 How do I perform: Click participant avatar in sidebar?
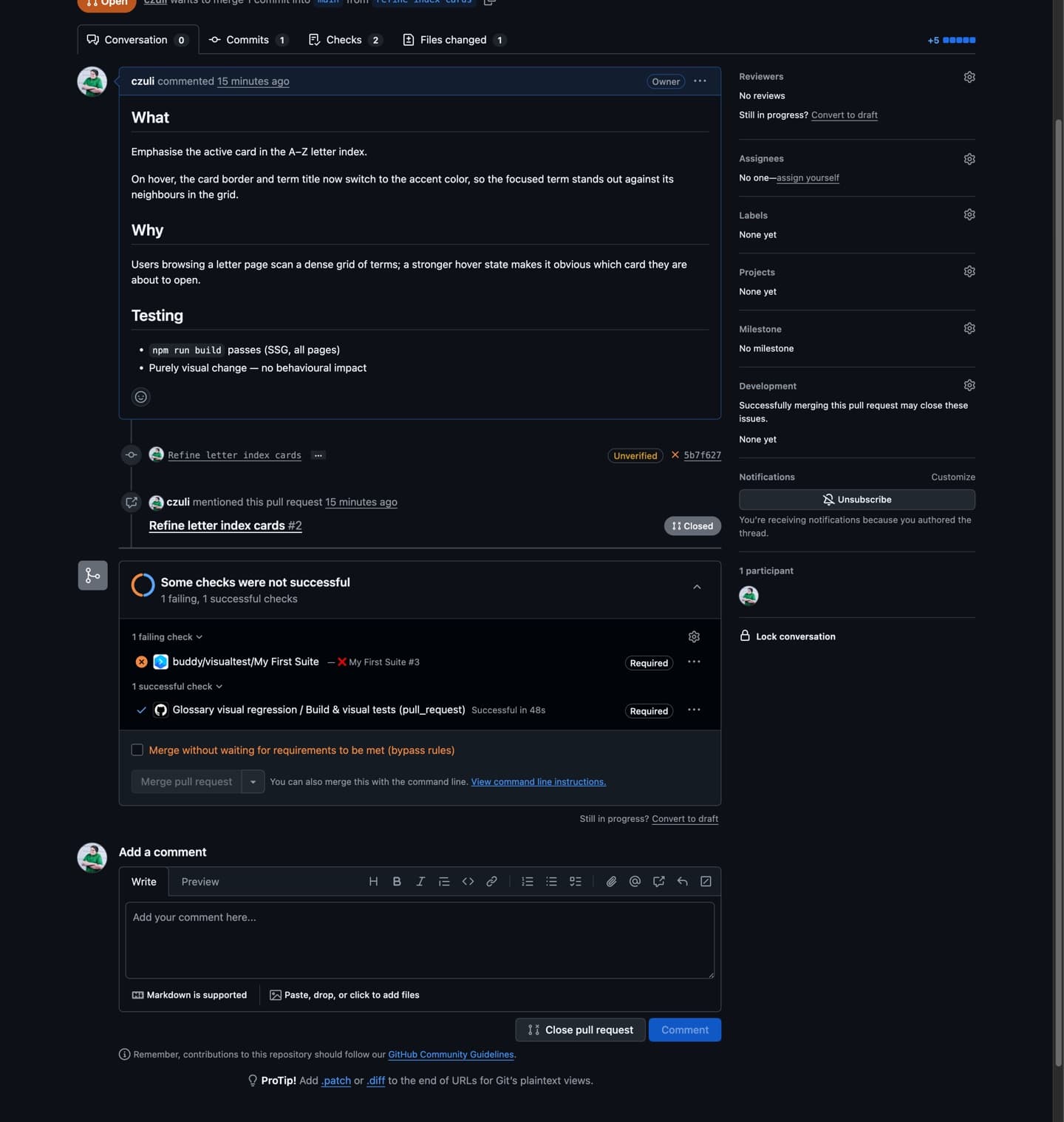[748, 596]
